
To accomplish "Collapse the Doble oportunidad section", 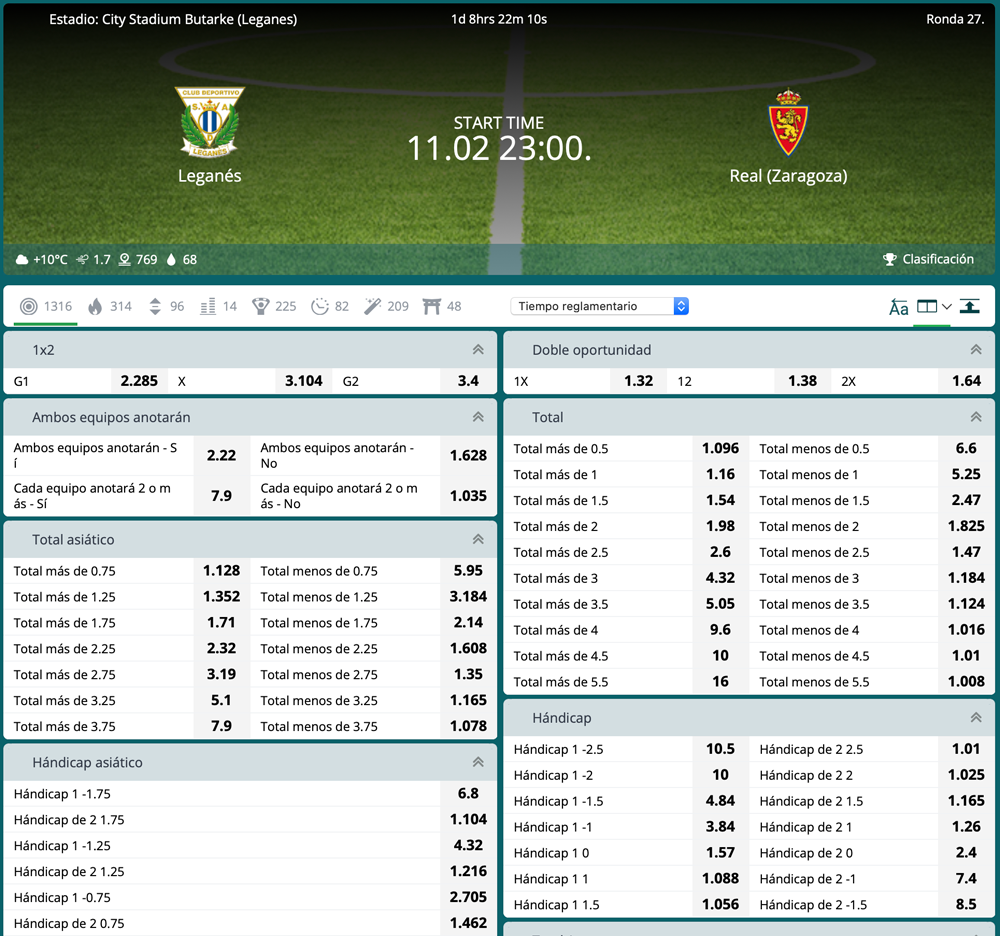I will click(x=976, y=349).
